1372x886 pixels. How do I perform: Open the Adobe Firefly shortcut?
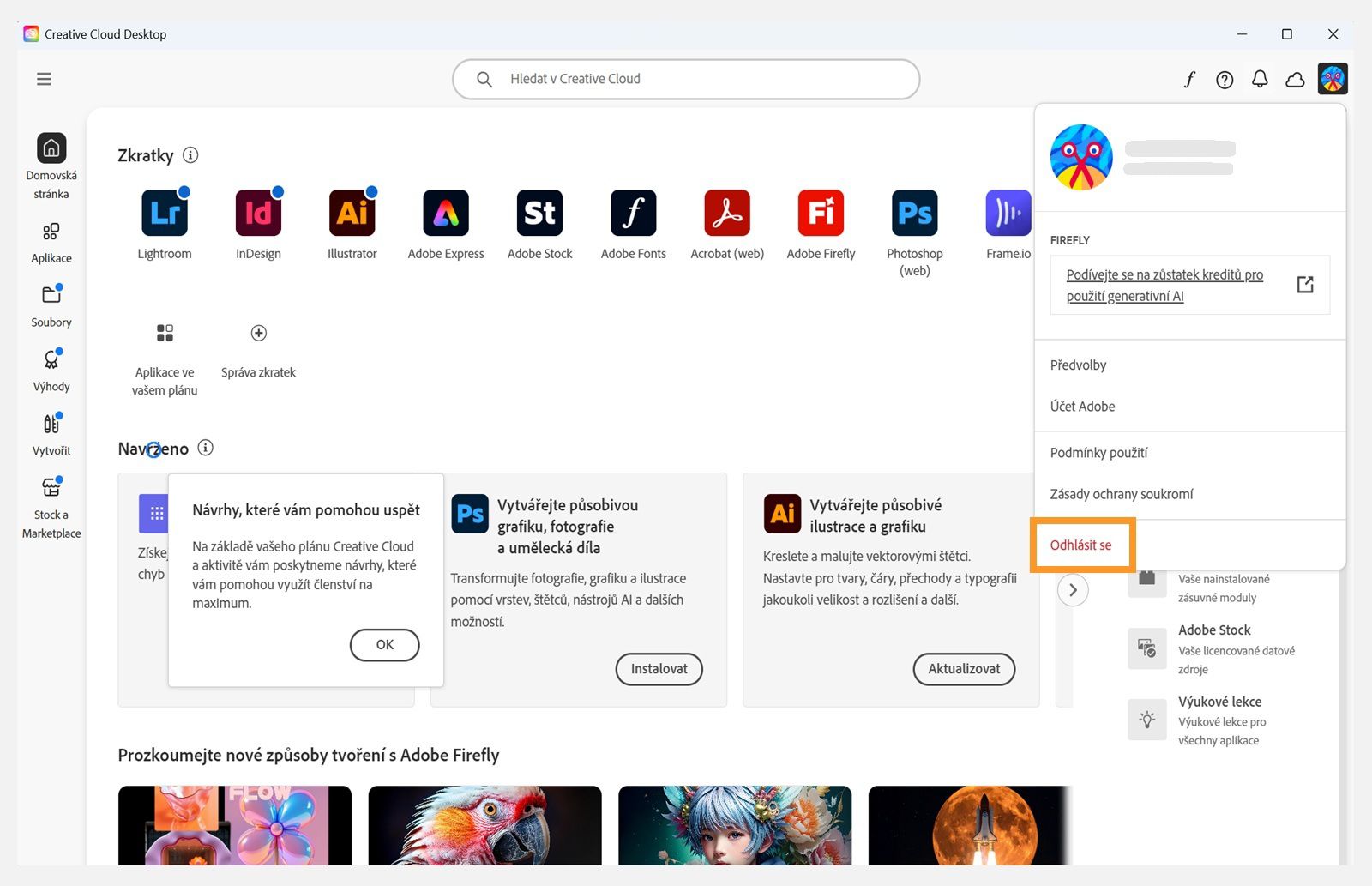tap(821, 224)
